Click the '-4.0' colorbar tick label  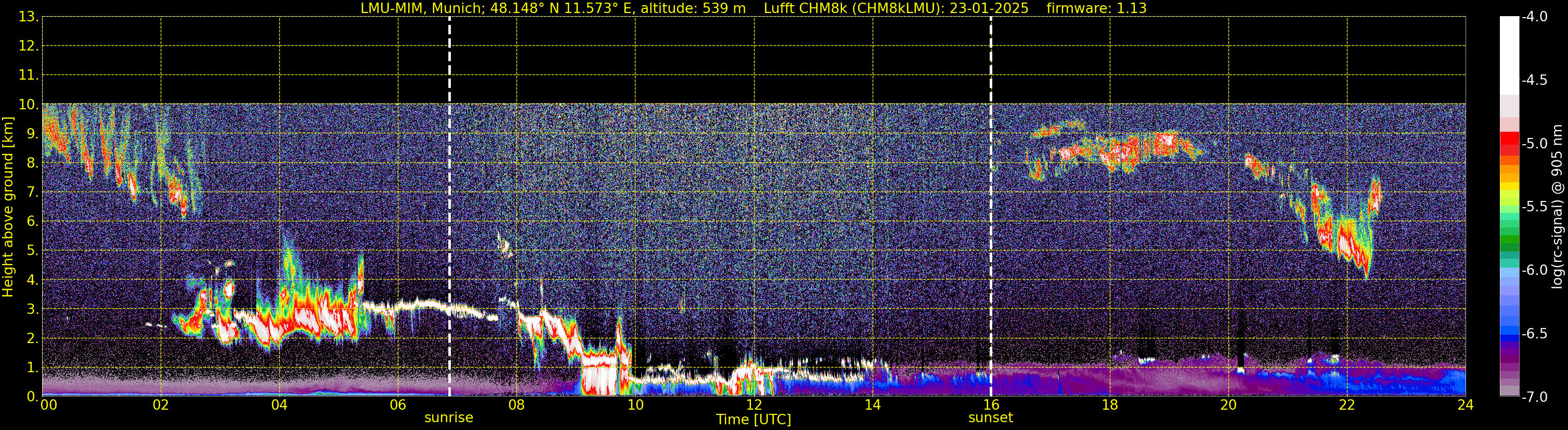[1534, 17]
